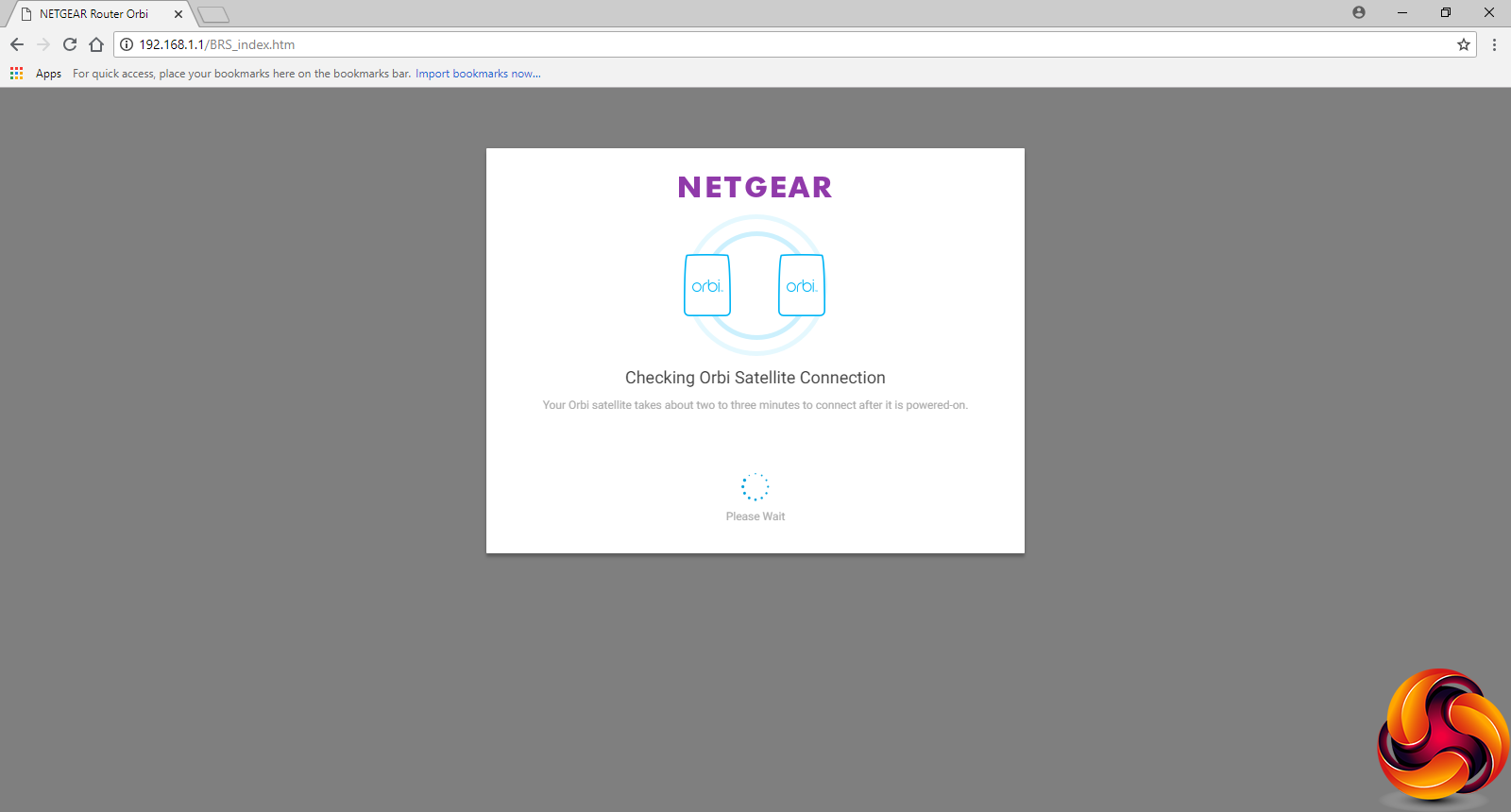Open a new browser tab
The height and width of the screenshot is (812, 1511).
(213, 14)
